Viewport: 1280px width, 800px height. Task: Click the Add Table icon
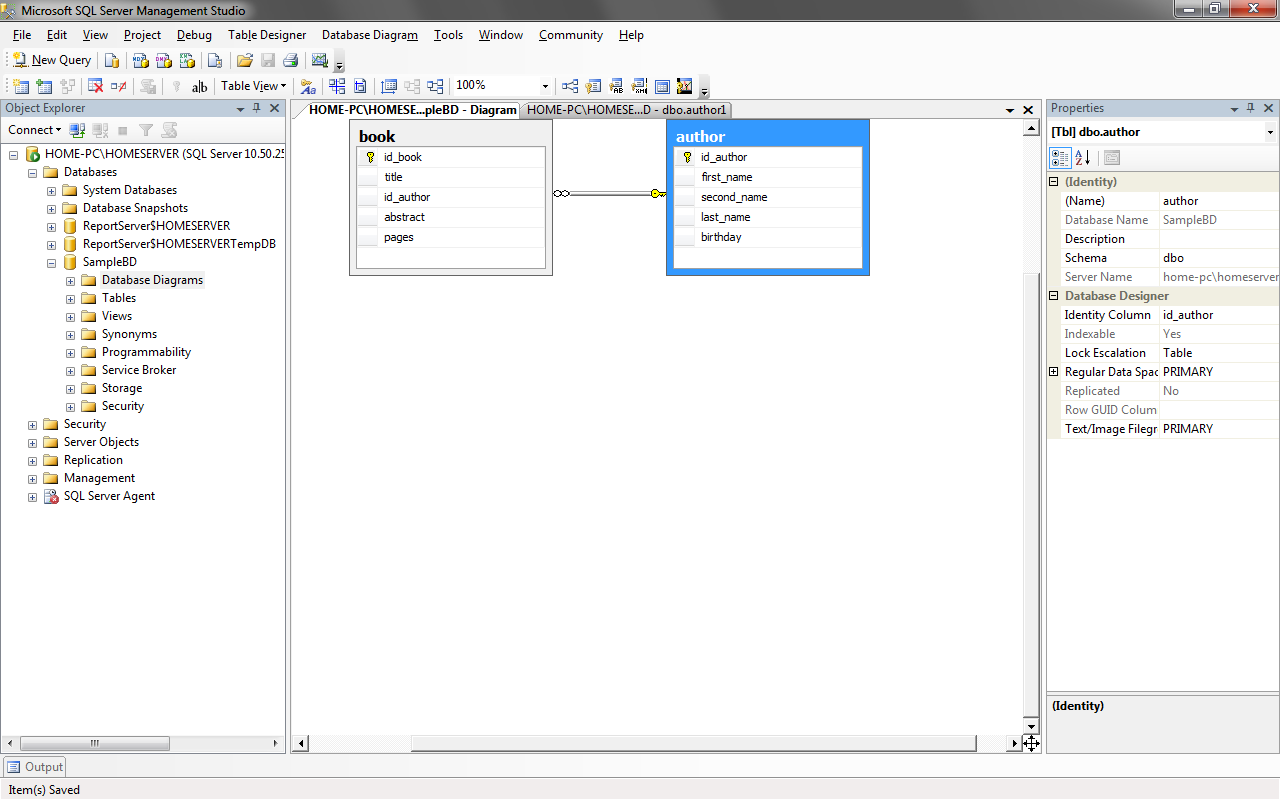(x=43, y=86)
